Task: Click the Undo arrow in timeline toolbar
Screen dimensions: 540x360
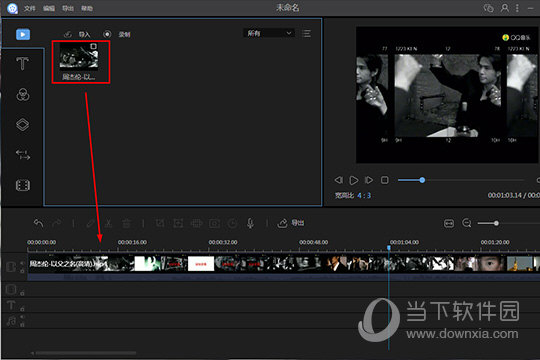Action: coord(39,223)
